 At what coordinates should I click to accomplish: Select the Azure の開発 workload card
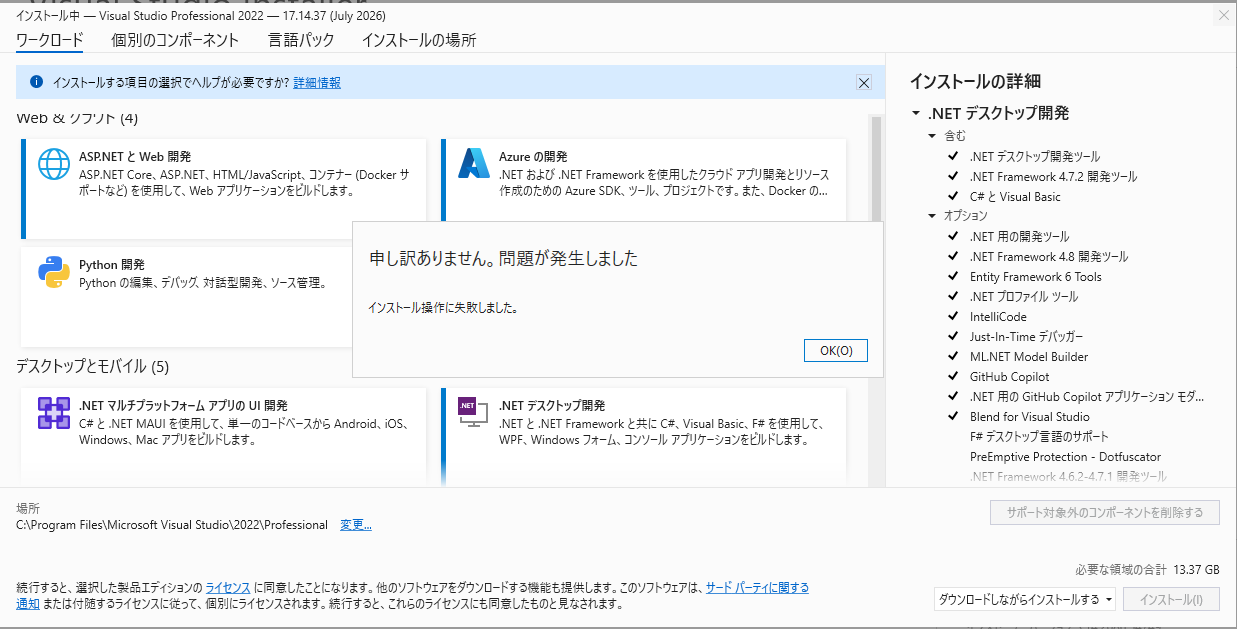tap(643, 180)
